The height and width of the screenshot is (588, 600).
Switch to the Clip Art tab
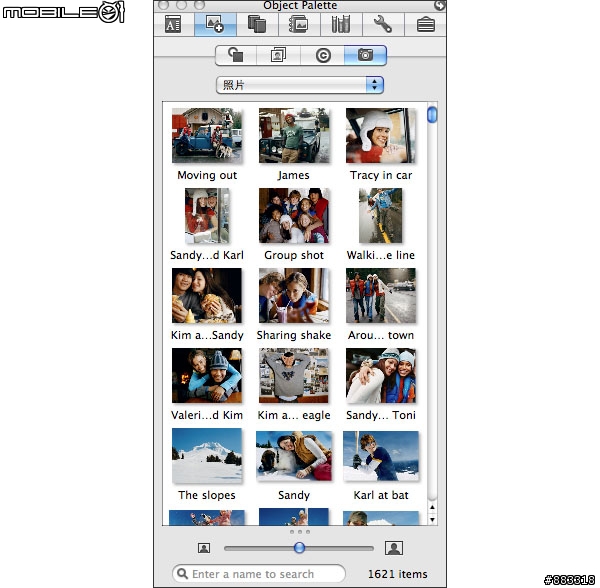(279, 55)
